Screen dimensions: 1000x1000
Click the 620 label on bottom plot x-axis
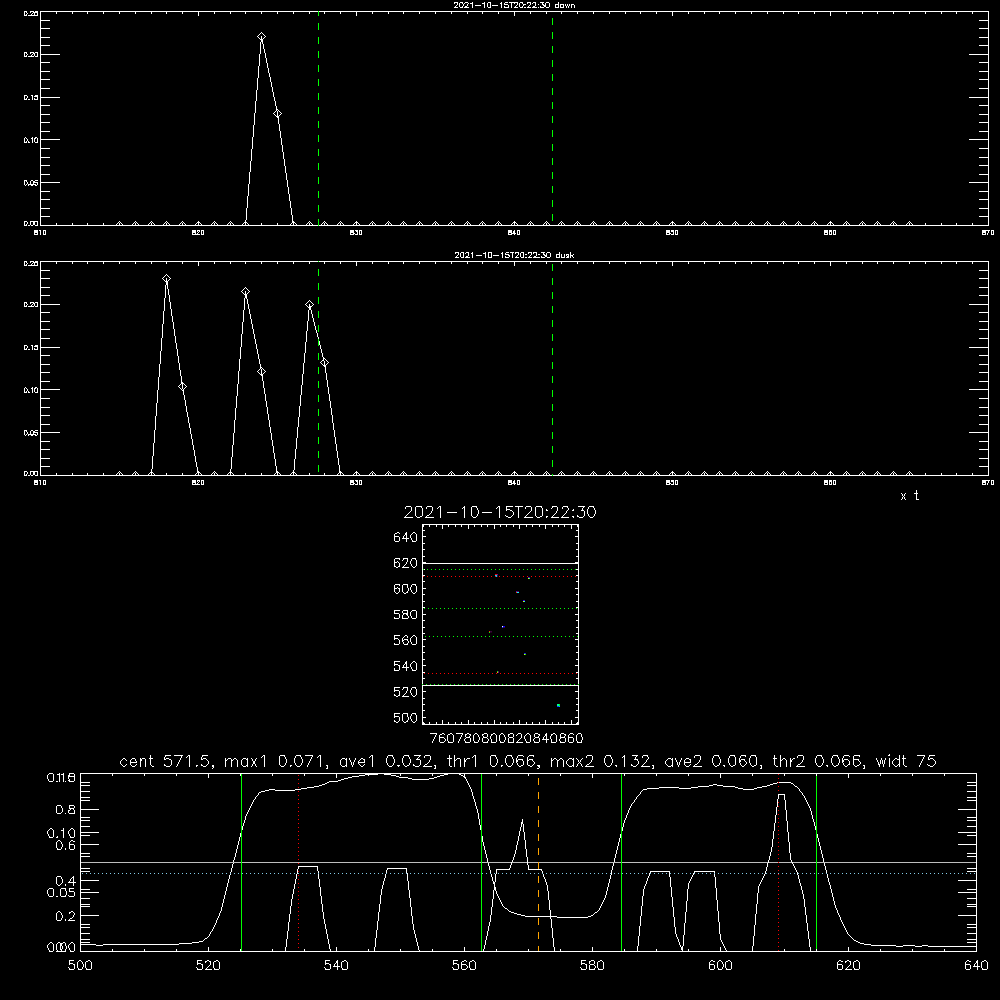coord(848,966)
